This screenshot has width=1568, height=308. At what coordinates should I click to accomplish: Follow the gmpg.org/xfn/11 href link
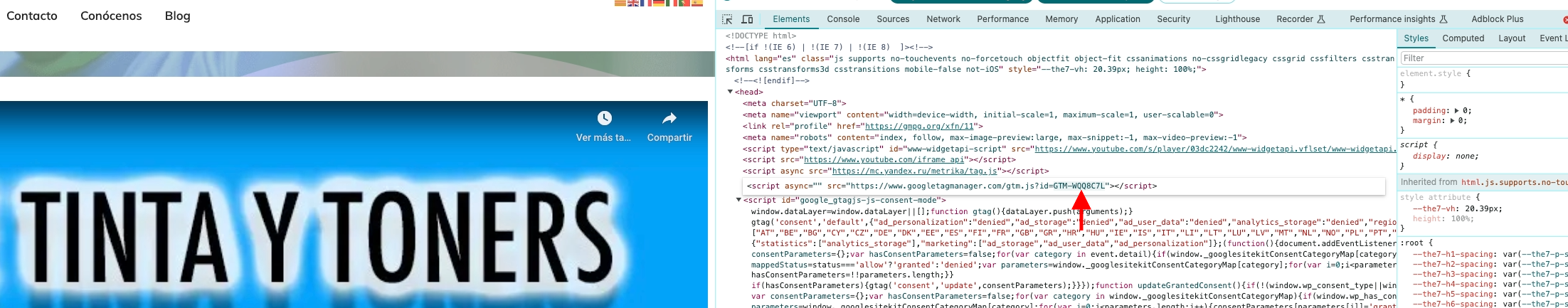919,126
